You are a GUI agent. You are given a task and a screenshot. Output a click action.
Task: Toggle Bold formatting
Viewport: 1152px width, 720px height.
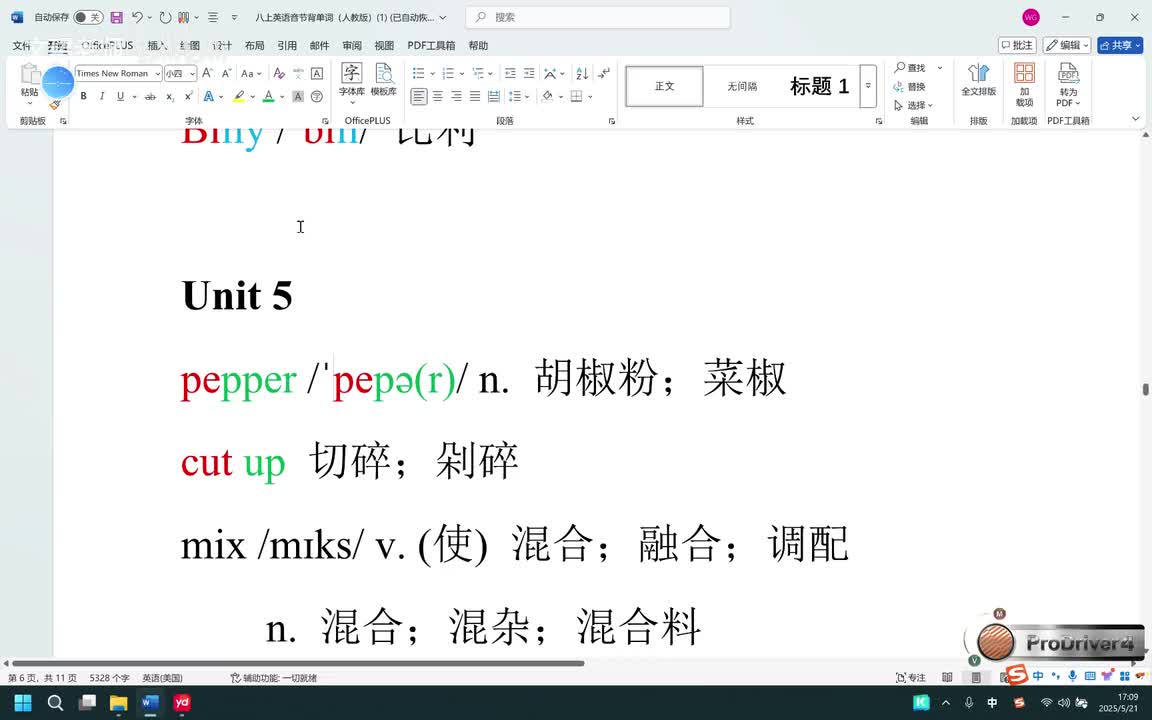pyautogui.click(x=84, y=96)
